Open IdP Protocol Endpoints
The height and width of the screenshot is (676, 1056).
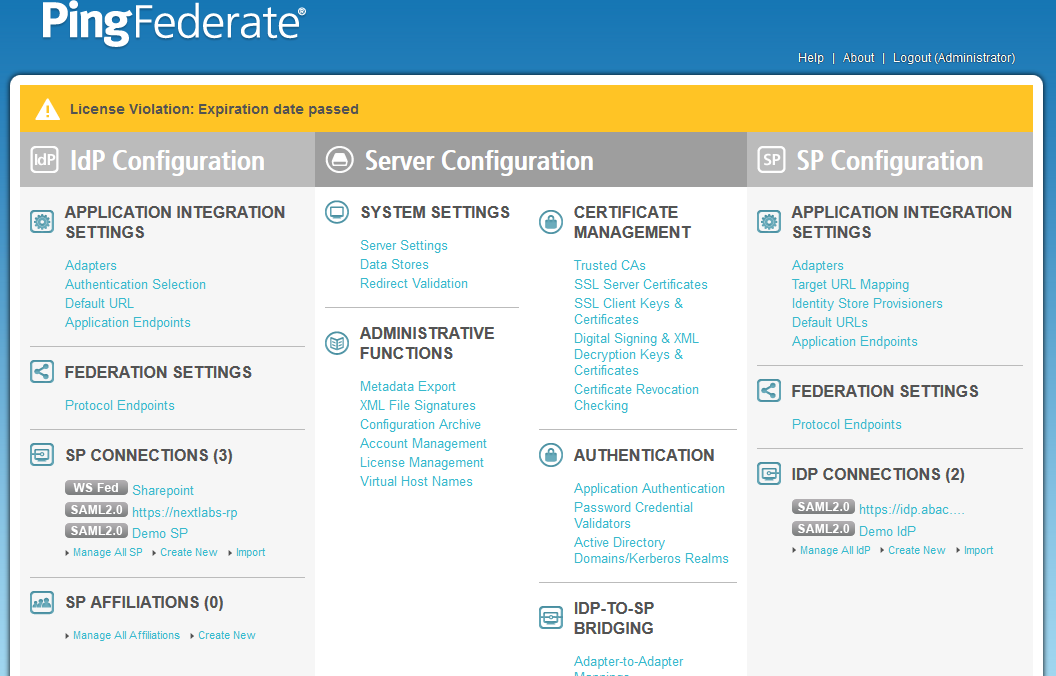[x=120, y=405]
